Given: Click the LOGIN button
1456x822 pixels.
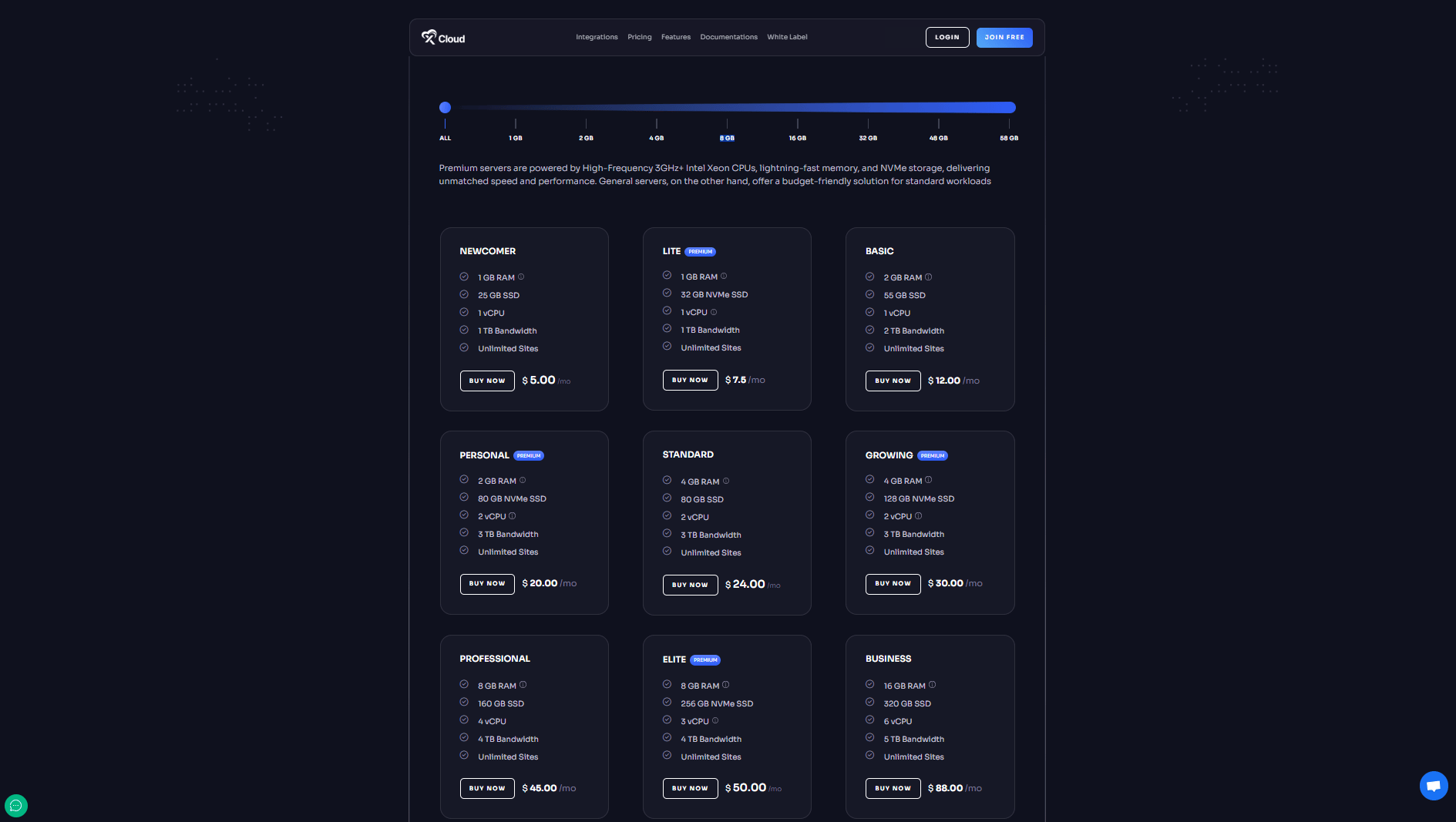Looking at the screenshot, I should point(947,37).
